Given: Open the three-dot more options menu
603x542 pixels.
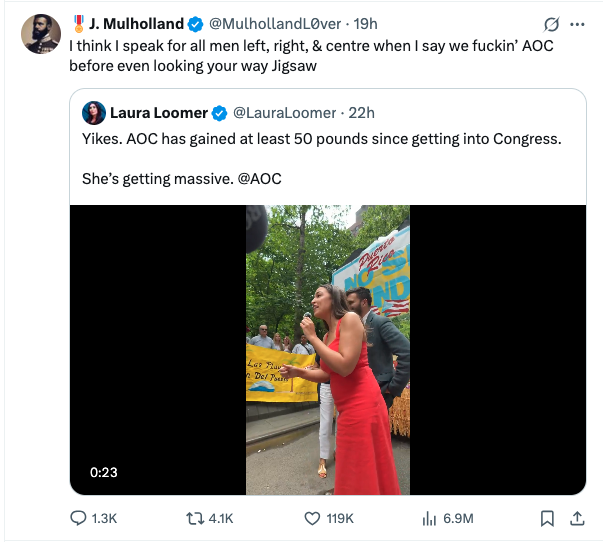Looking at the screenshot, I should [577, 25].
